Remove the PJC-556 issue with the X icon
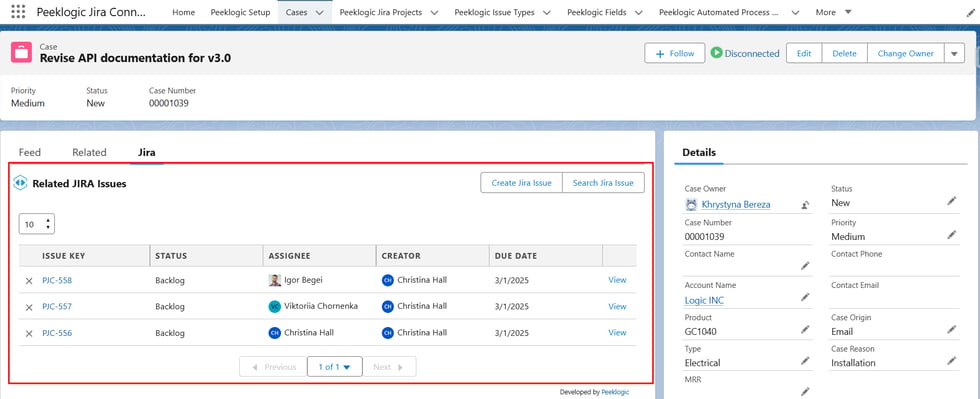This screenshot has height=399, width=980. click(29, 333)
